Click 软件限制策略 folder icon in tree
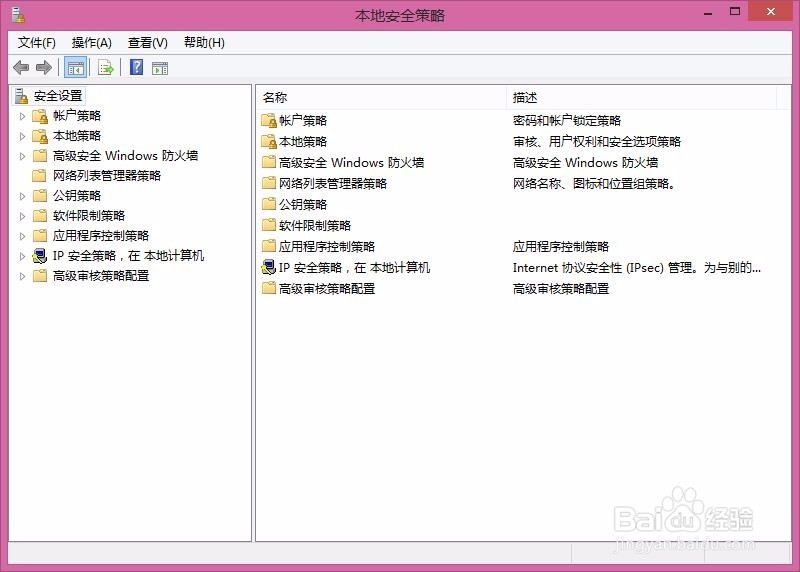The height and width of the screenshot is (572, 800). click(40, 215)
